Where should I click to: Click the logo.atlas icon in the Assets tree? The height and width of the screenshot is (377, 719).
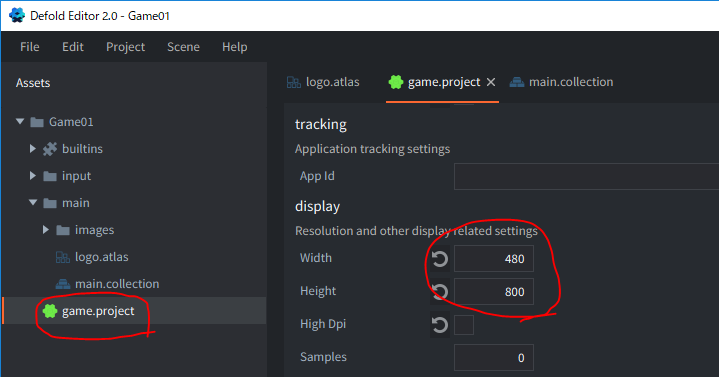point(63,257)
